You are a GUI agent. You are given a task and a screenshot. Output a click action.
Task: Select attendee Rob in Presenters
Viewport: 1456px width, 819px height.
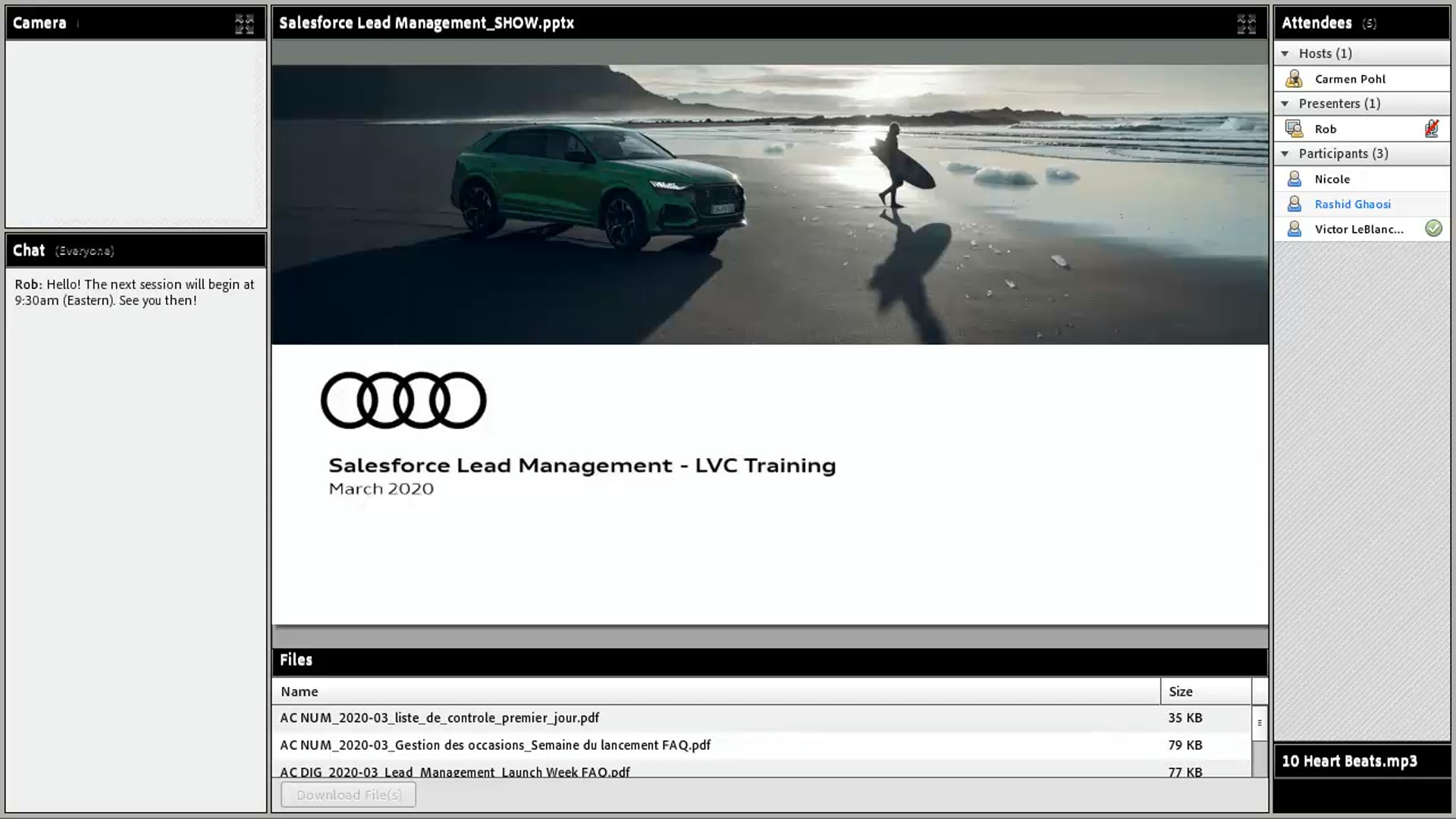click(x=1362, y=129)
